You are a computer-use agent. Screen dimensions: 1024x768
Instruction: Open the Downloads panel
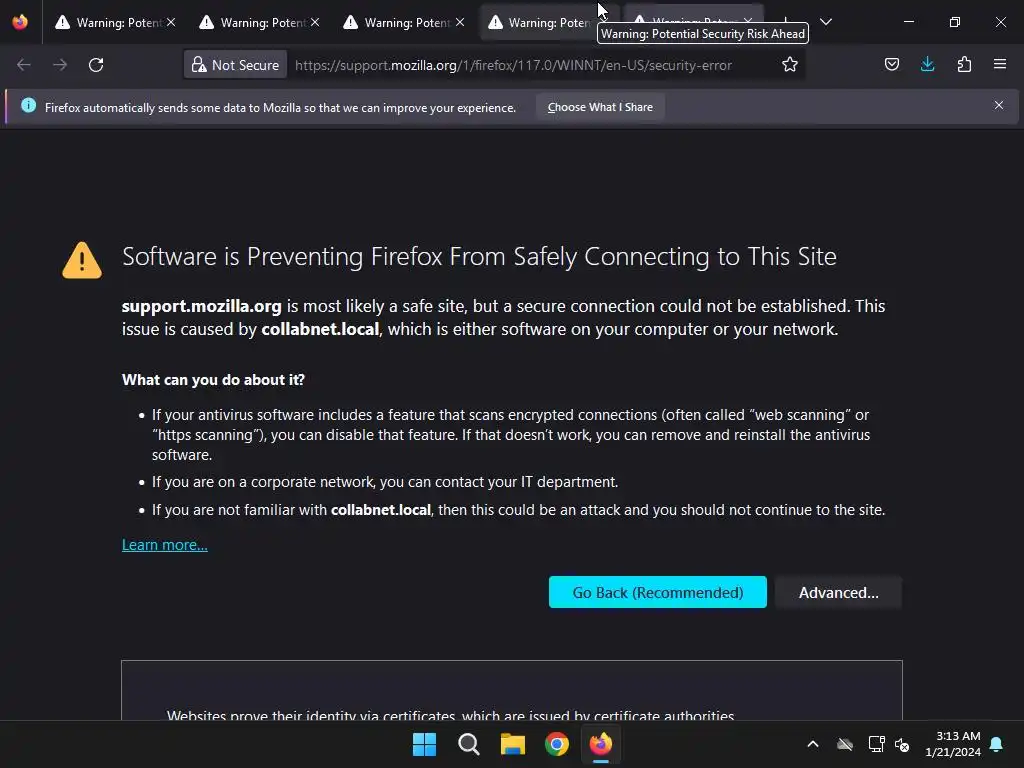927,64
